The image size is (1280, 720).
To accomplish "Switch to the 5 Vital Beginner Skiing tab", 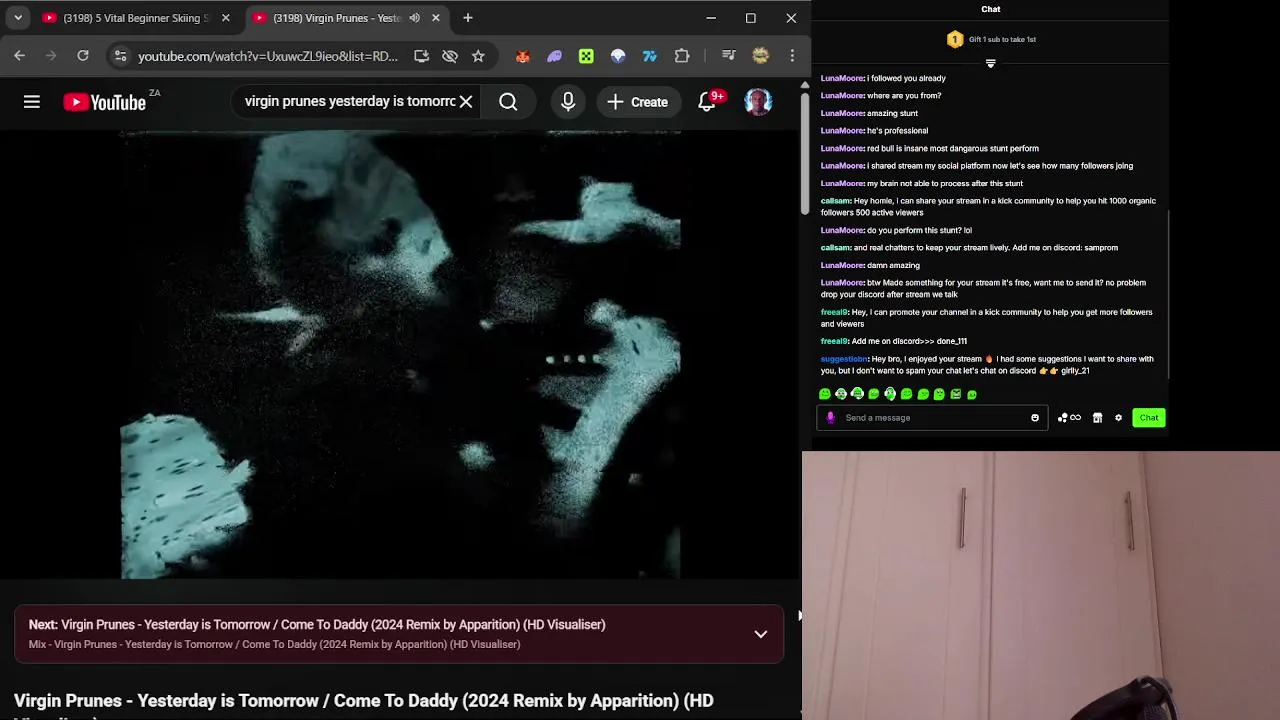I will point(136,18).
